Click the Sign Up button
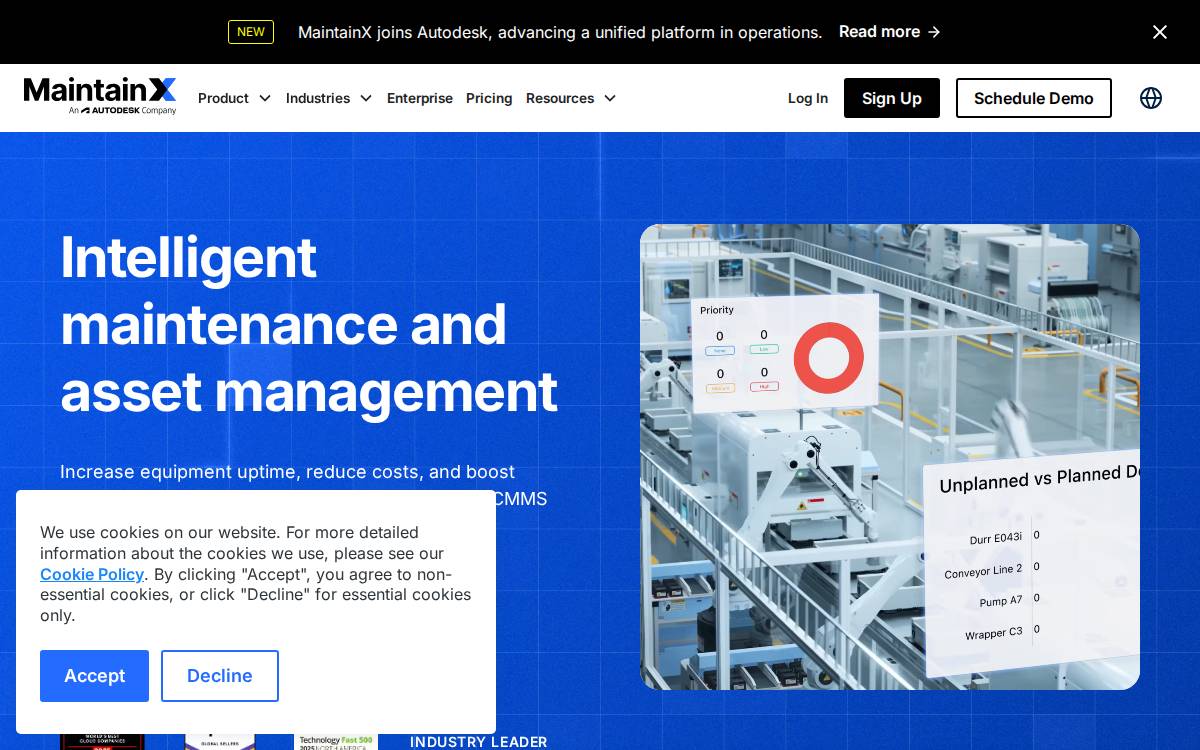This screenshot has width=1200, height=750. point(892,98)
